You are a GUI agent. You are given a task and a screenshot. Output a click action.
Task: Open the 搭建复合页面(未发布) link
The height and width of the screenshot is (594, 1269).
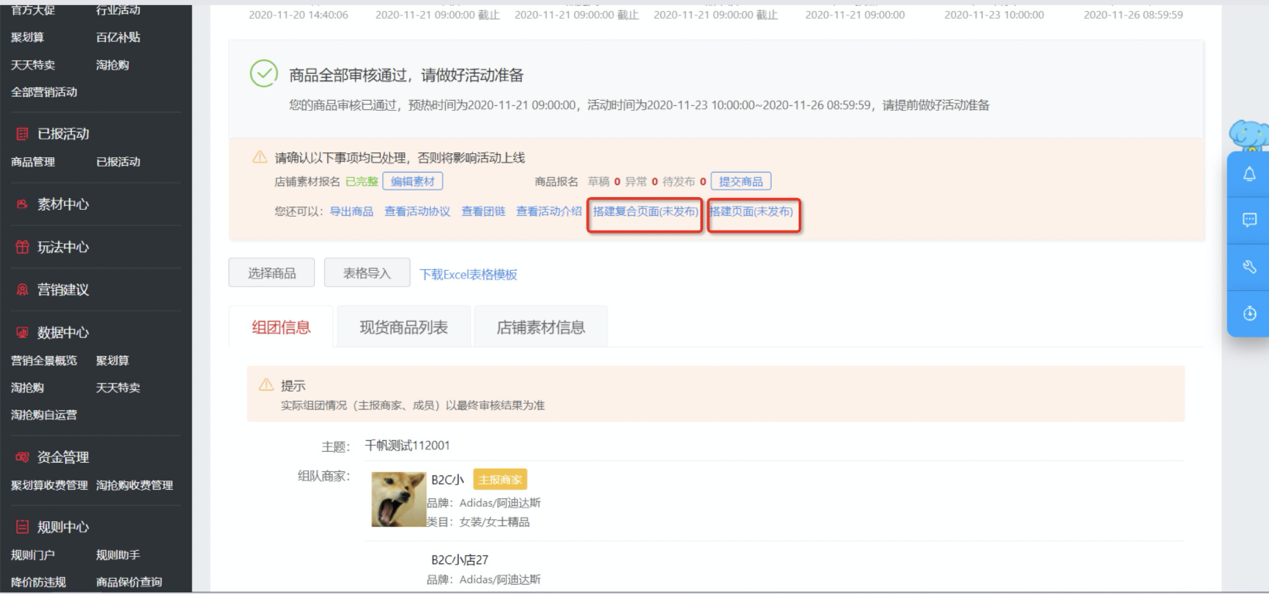click(645, 212)
